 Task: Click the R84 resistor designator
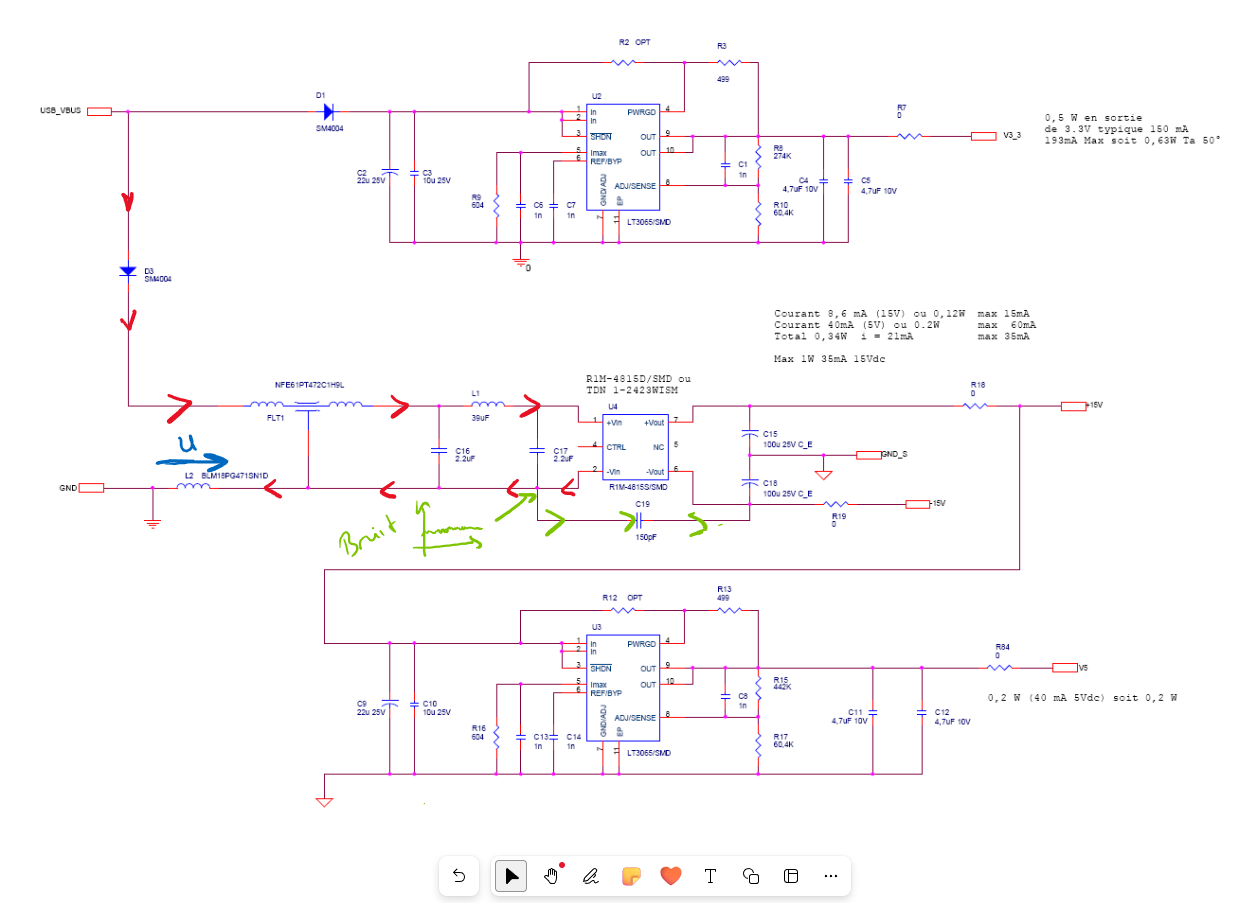click(x=1003, y=646)
